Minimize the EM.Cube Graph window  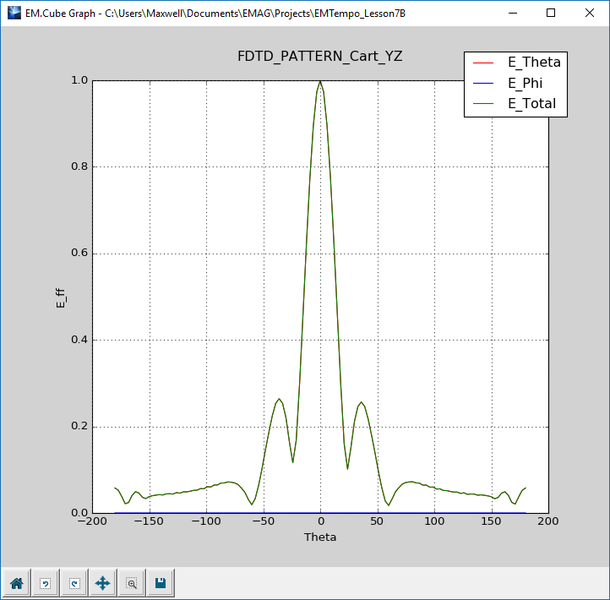[x=504, y=13]
